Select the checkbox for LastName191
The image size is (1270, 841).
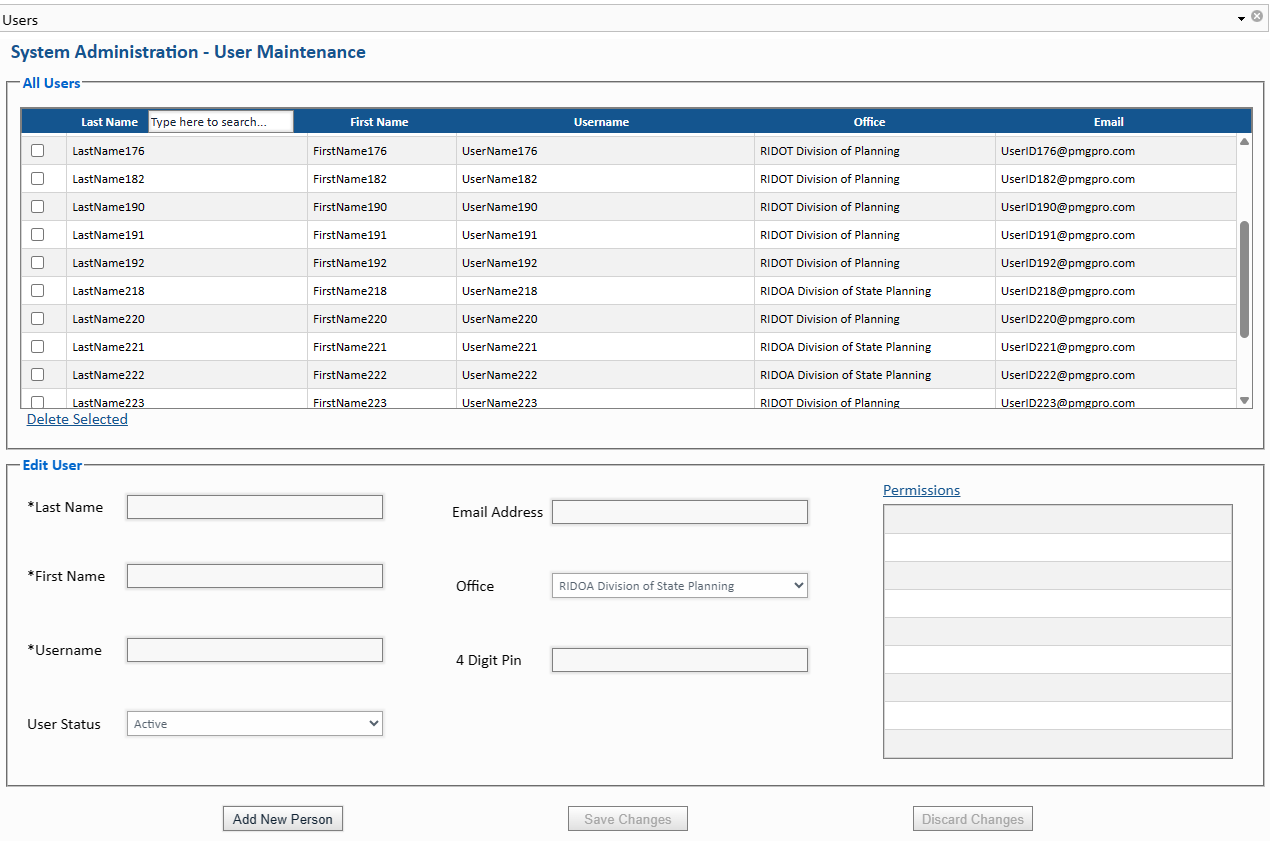tap(38, 235)
